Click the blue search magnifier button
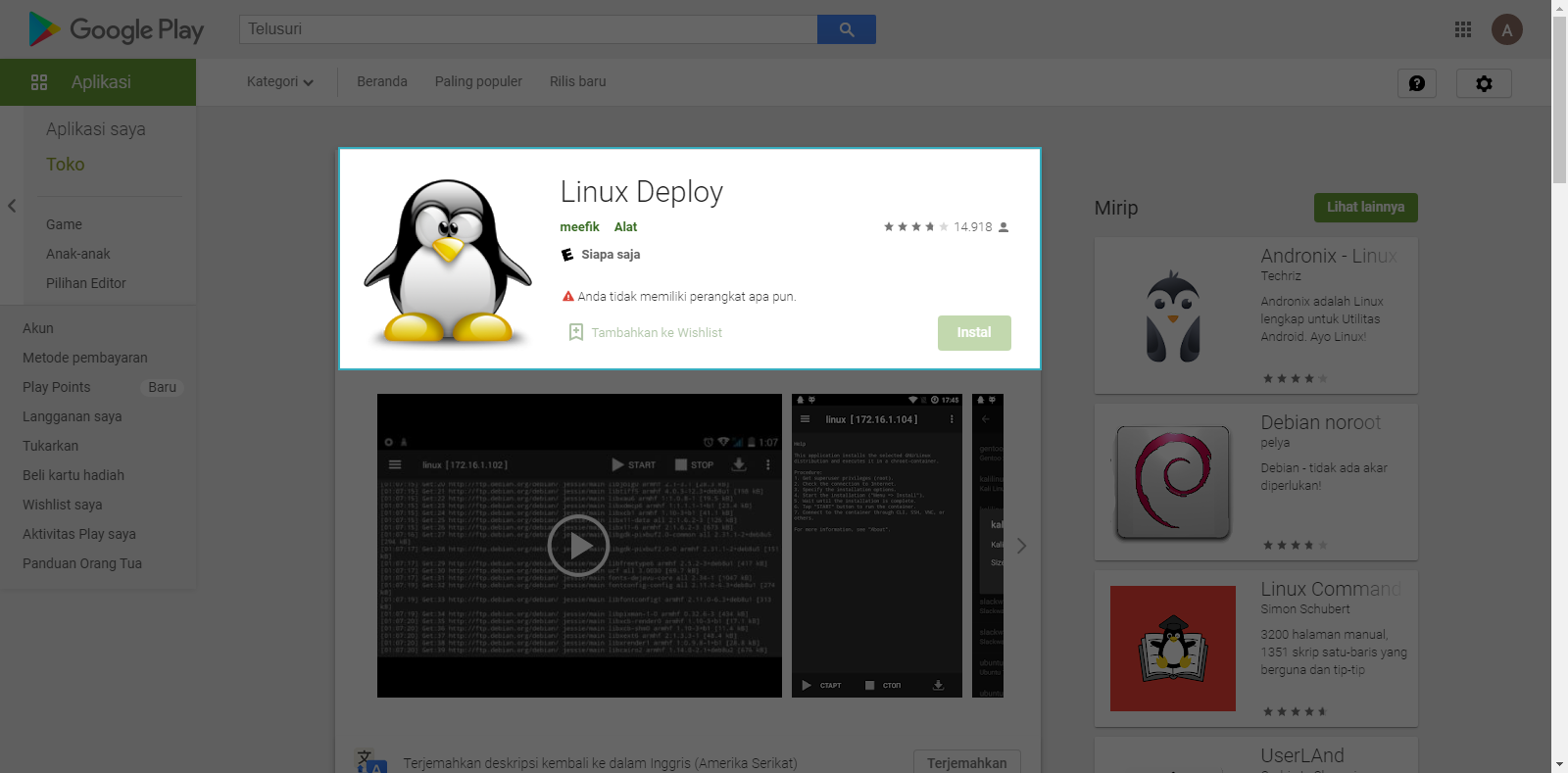1568x773 pixels. (847, 29)
